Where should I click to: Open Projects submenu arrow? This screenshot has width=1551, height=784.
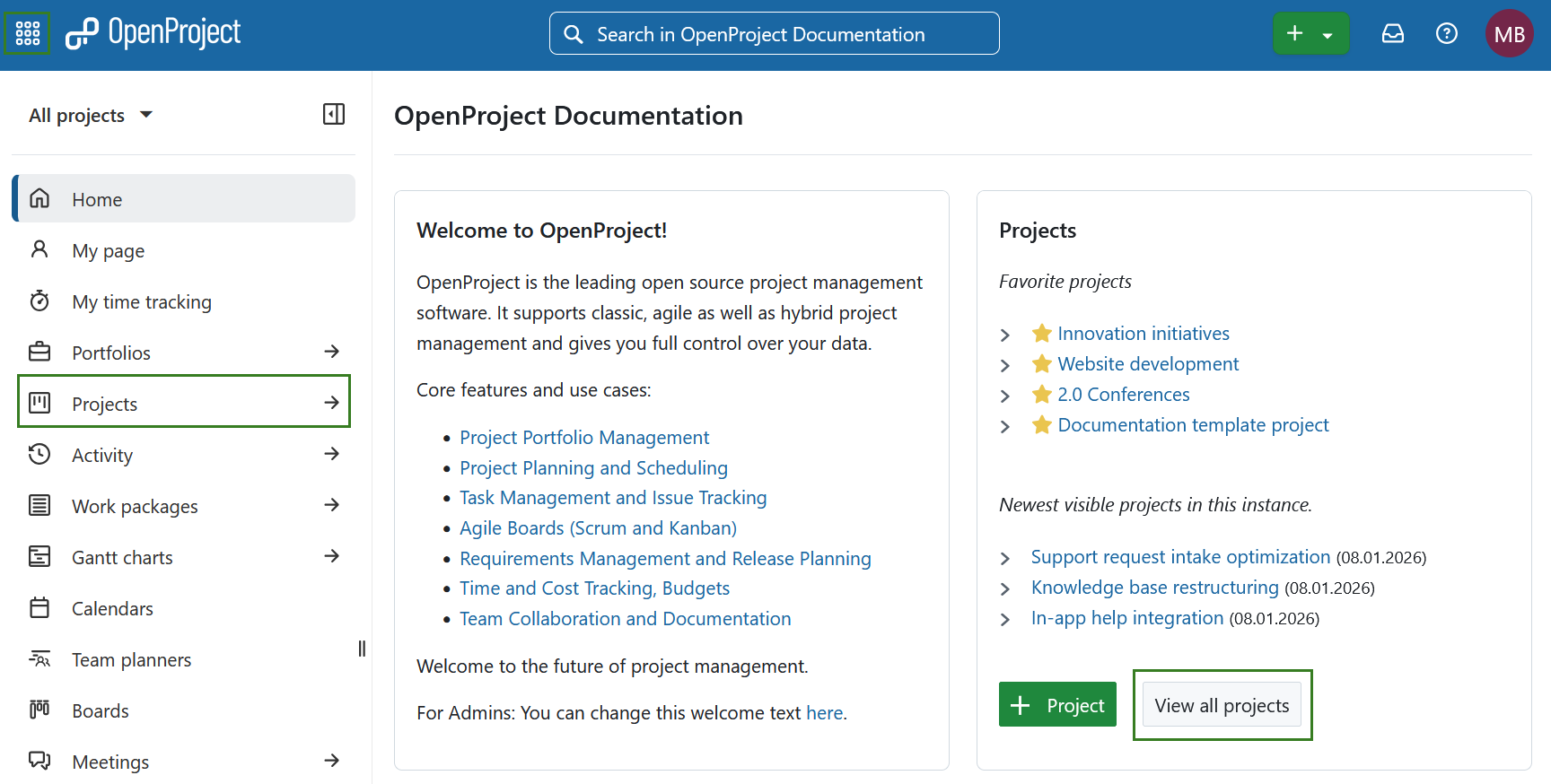click(x=331, y=403)
